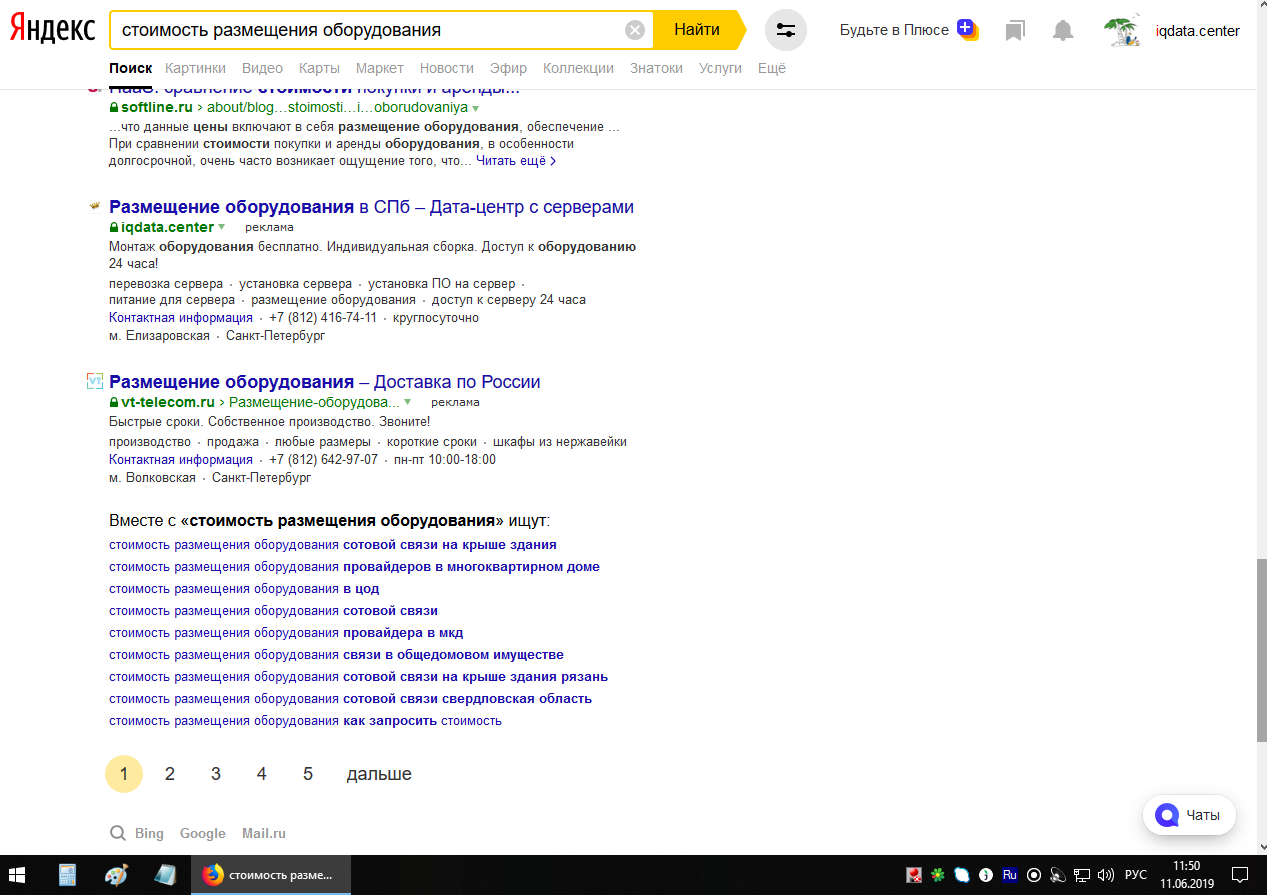The height and width of the screenshot is (895, 1267).
Task: Open the Маркет tab
Action: [x=380, y=68]
